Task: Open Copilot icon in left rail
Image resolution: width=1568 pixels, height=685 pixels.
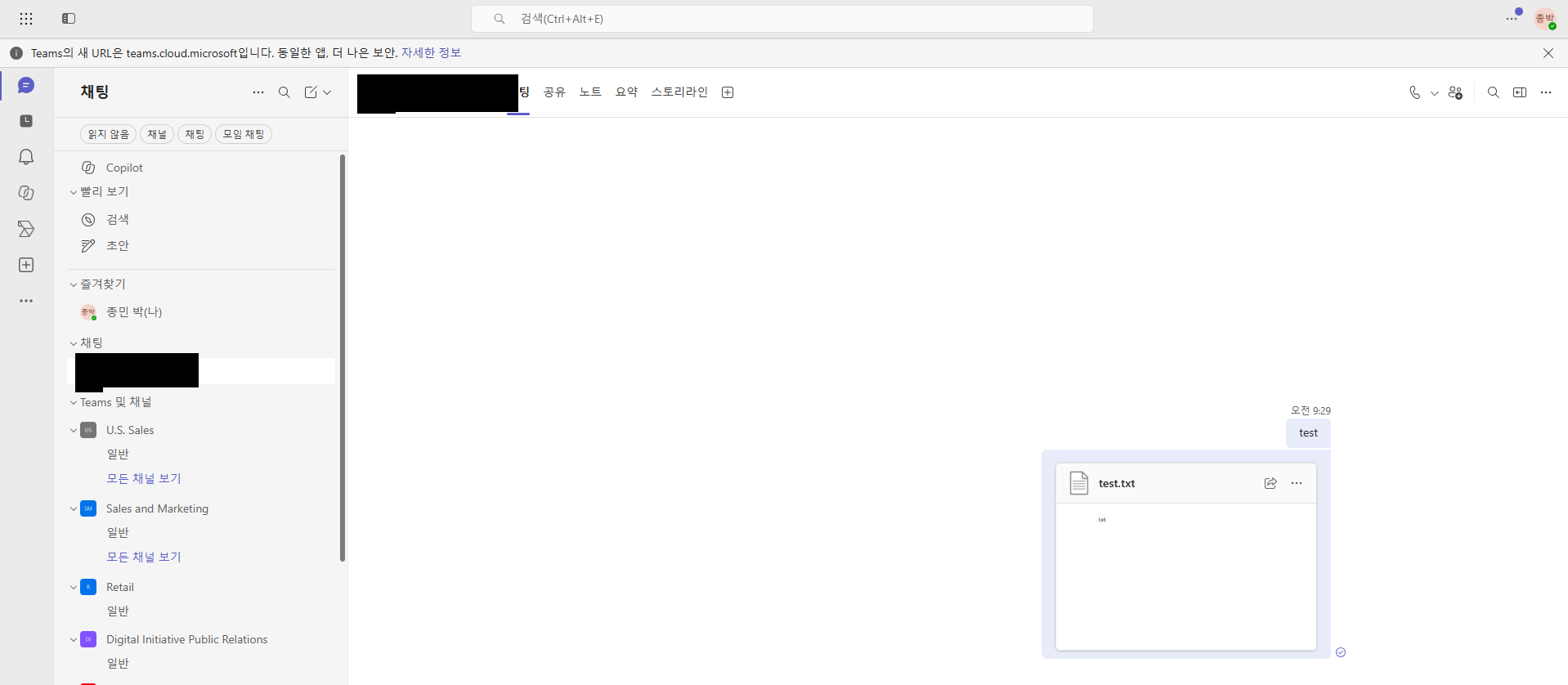Action: pos(26,193)
